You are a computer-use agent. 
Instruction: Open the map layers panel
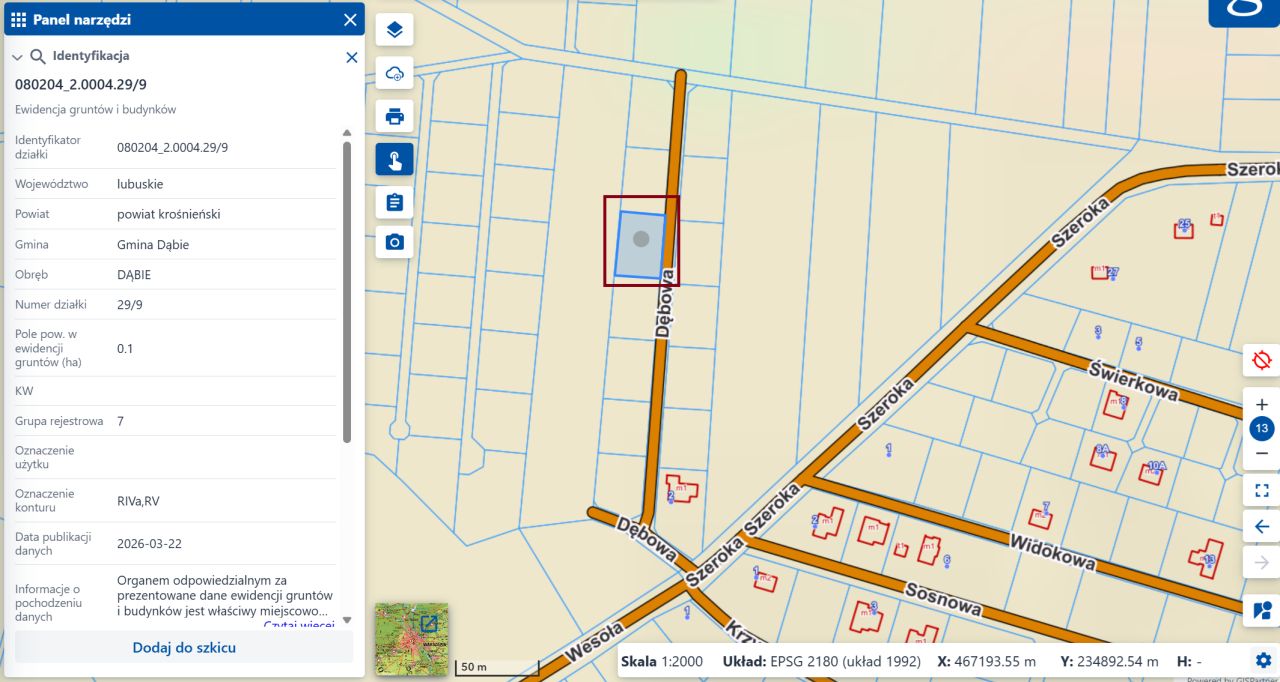394,30
